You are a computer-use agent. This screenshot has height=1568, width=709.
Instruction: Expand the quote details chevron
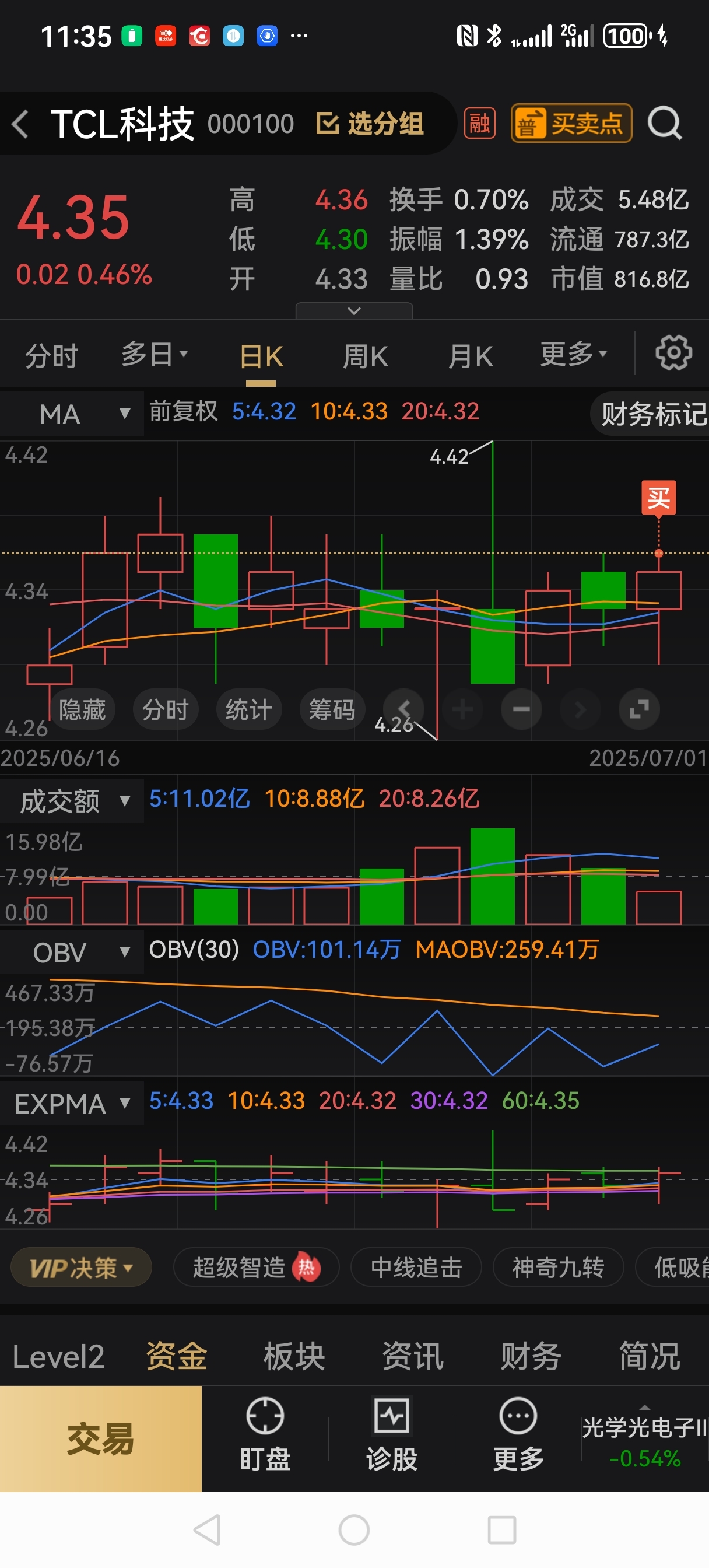pos(354,311)
